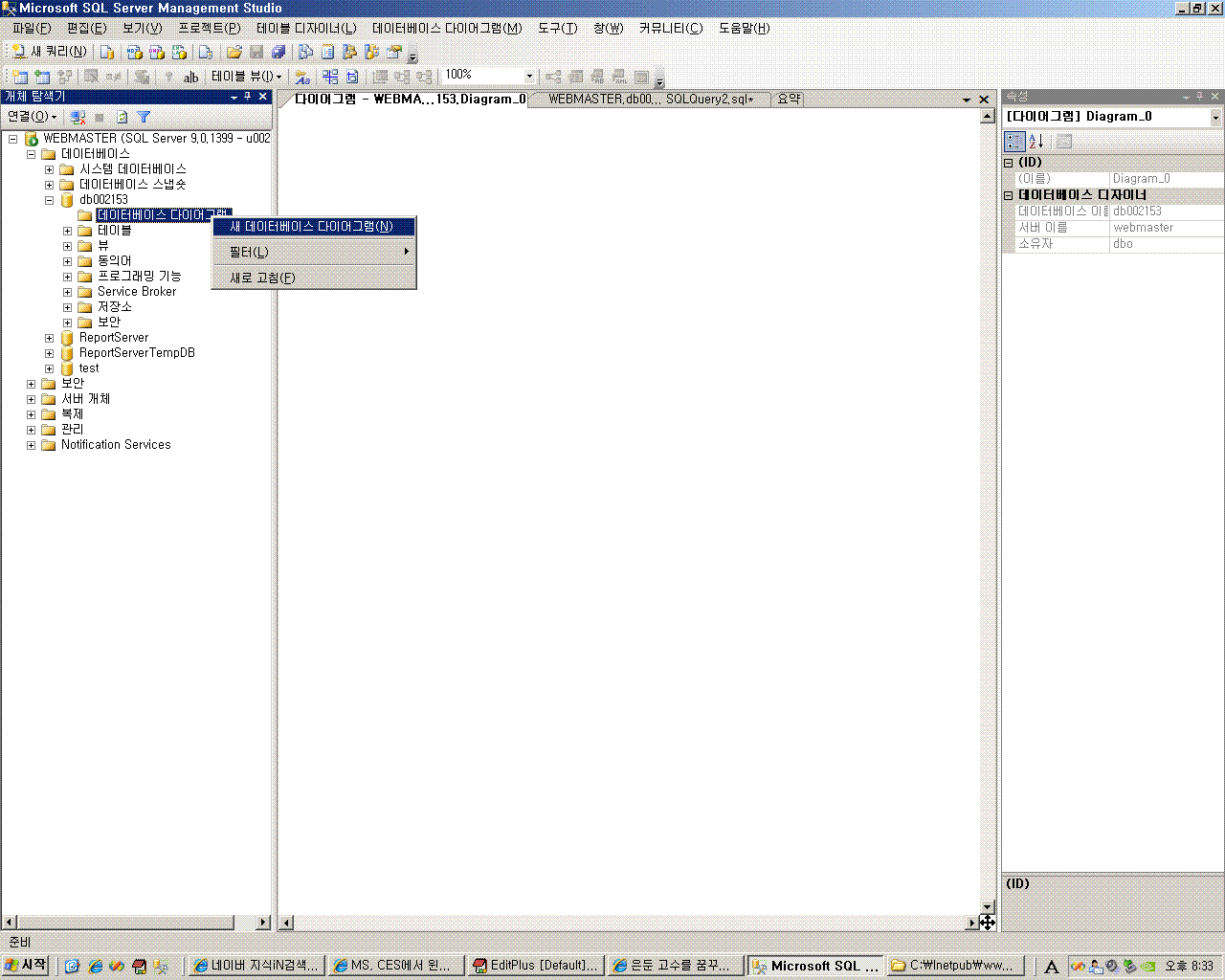Image resolution: width=1225 pixels, height=980 pixels.
Task: Open the 연결(O) Connect dropdown
Action: pos(32,117)
